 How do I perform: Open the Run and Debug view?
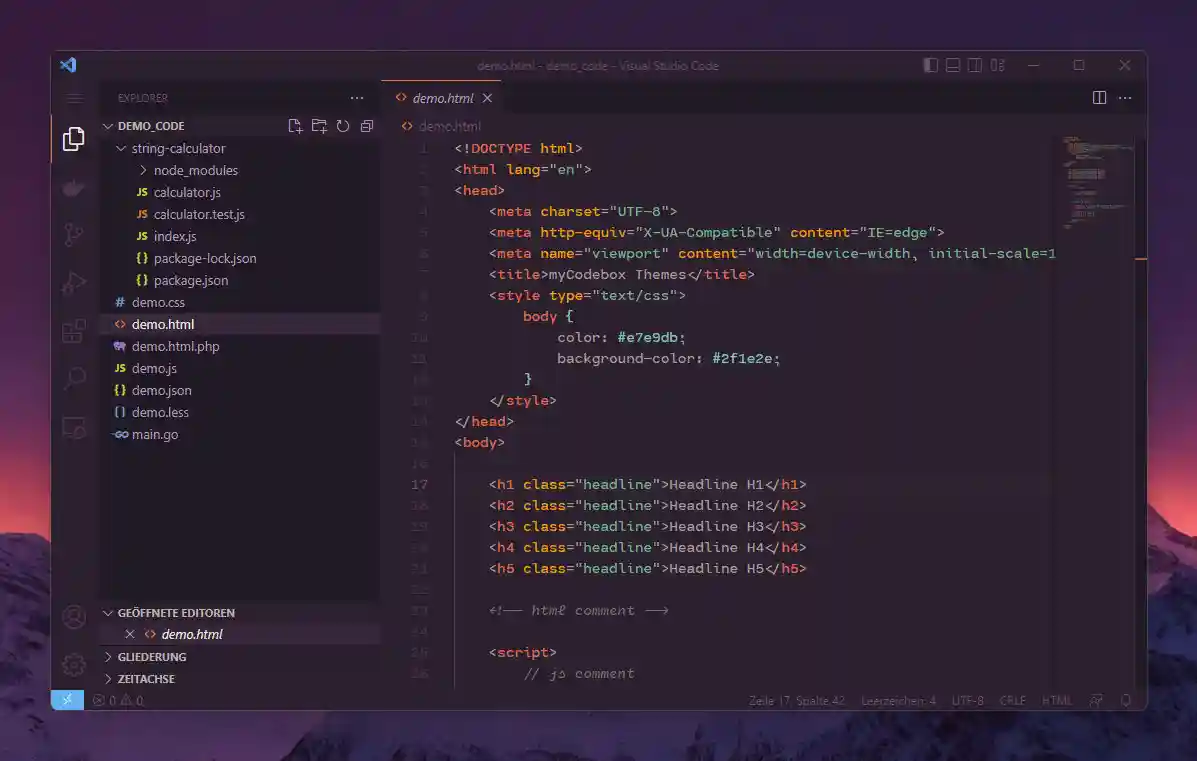(x=74, y=283)
